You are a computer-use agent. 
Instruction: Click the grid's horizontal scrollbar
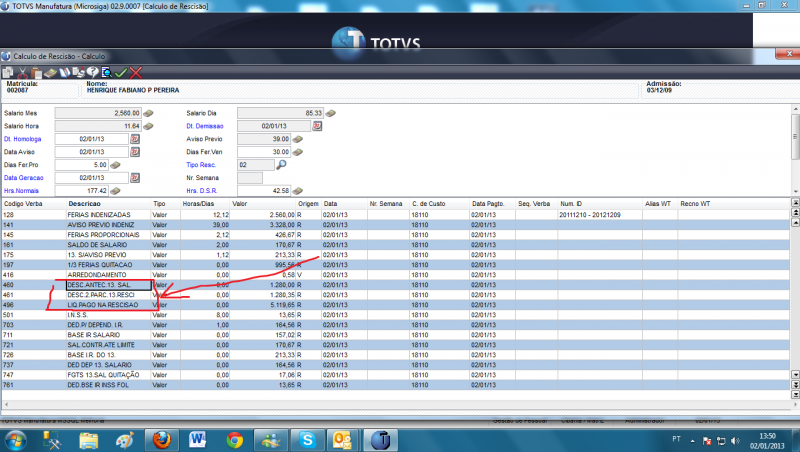tap(399, 405)
